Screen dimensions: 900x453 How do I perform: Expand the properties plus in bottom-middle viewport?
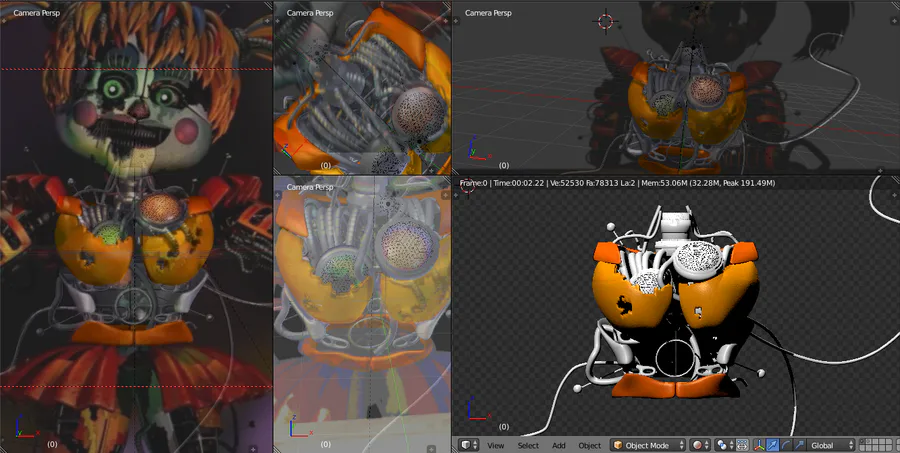[x=445, y=195]
